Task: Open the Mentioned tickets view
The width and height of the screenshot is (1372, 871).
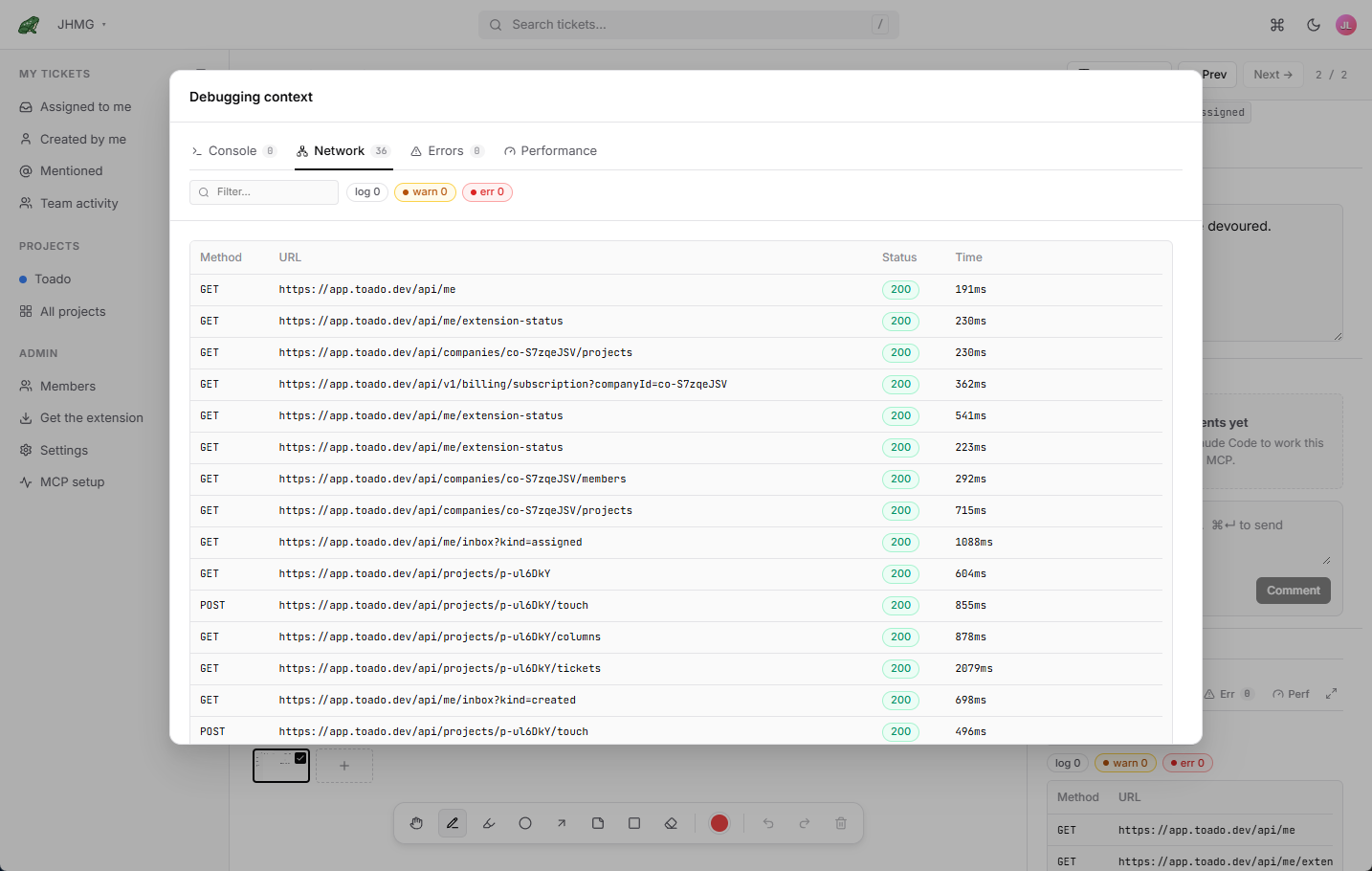Action: coord(61,171)
